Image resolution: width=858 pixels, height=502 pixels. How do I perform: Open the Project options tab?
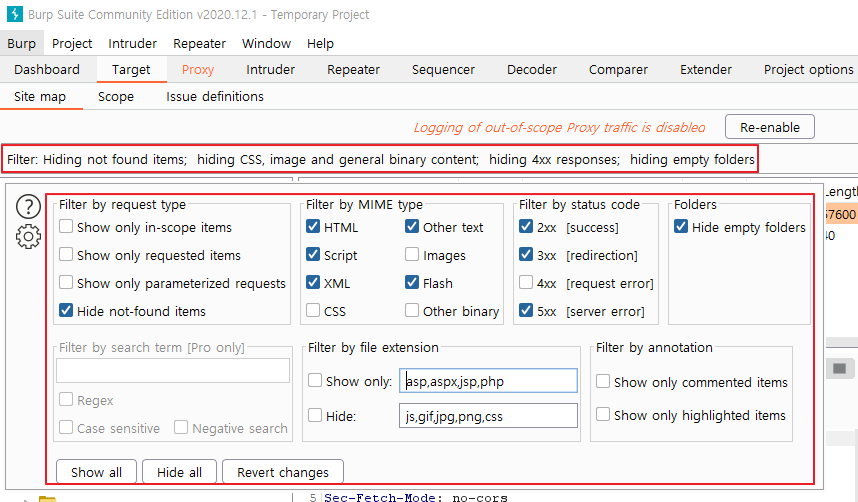pos(808,70)
